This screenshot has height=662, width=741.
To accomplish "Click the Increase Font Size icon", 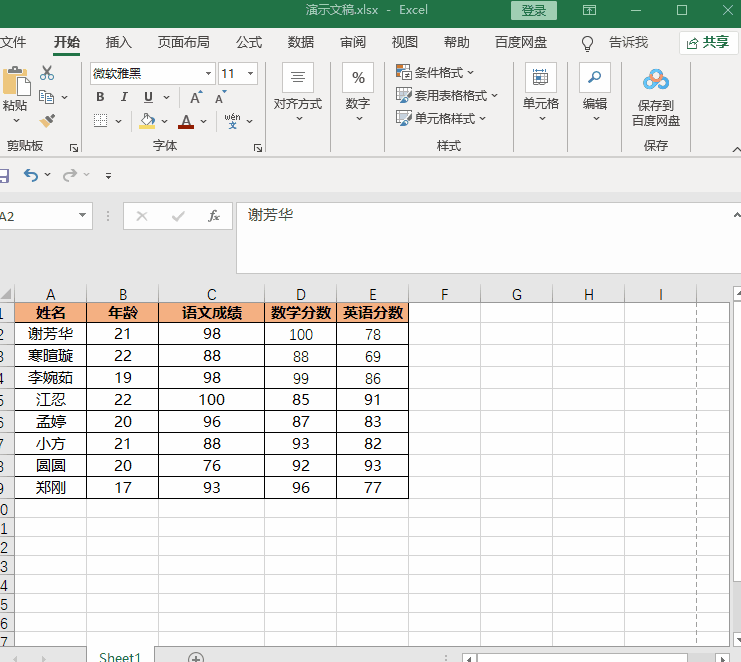I will click(x=196, y=98).
